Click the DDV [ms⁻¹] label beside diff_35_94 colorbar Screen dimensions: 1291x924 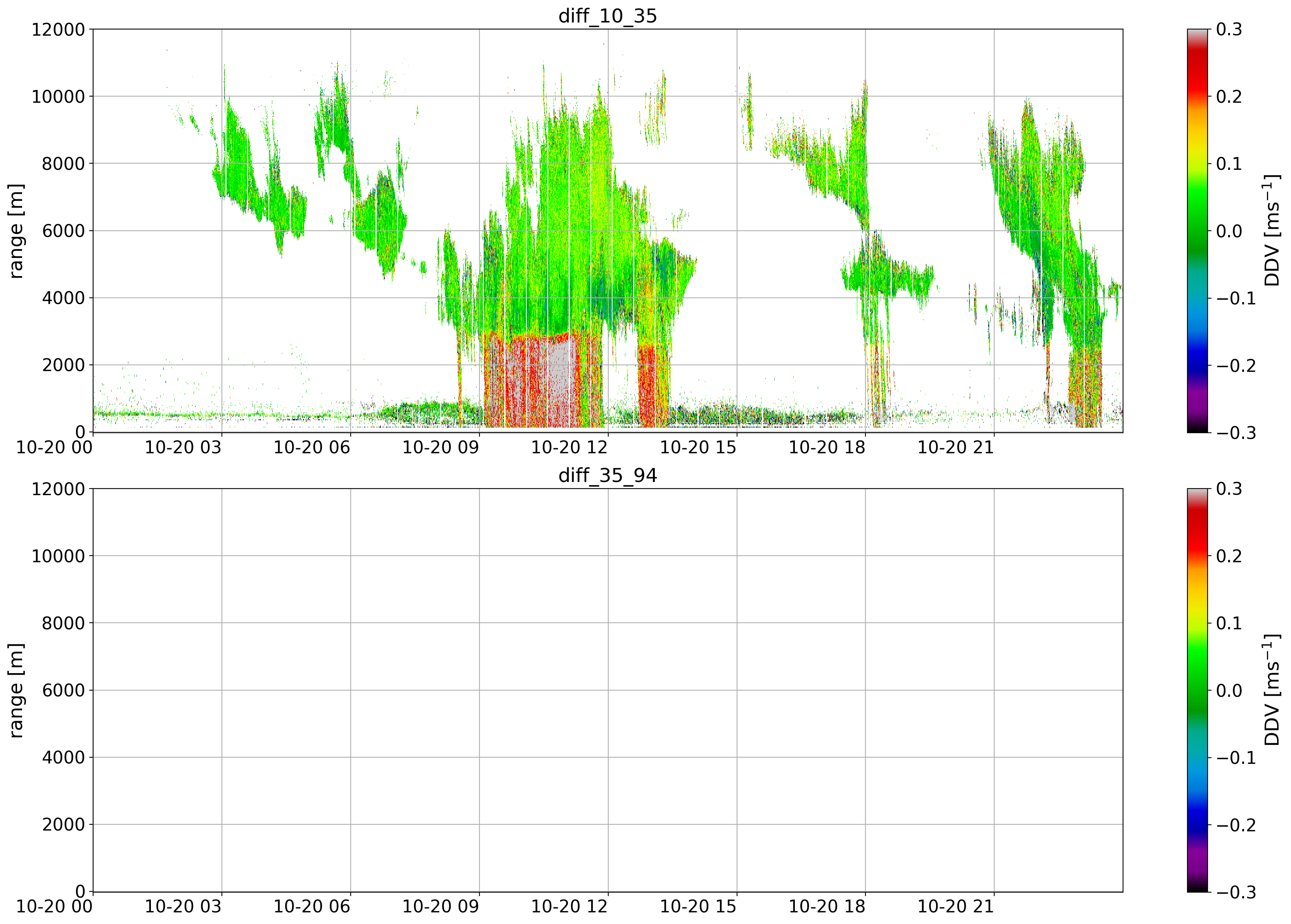click(1271, 690)
